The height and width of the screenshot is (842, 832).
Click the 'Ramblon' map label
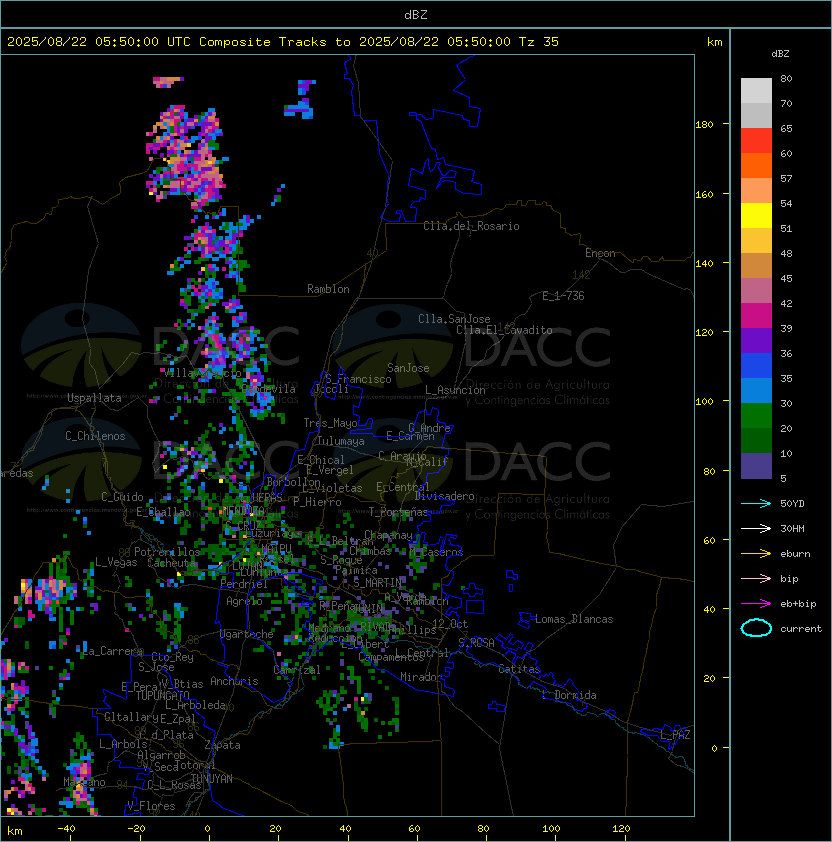(x=328, y=289)
